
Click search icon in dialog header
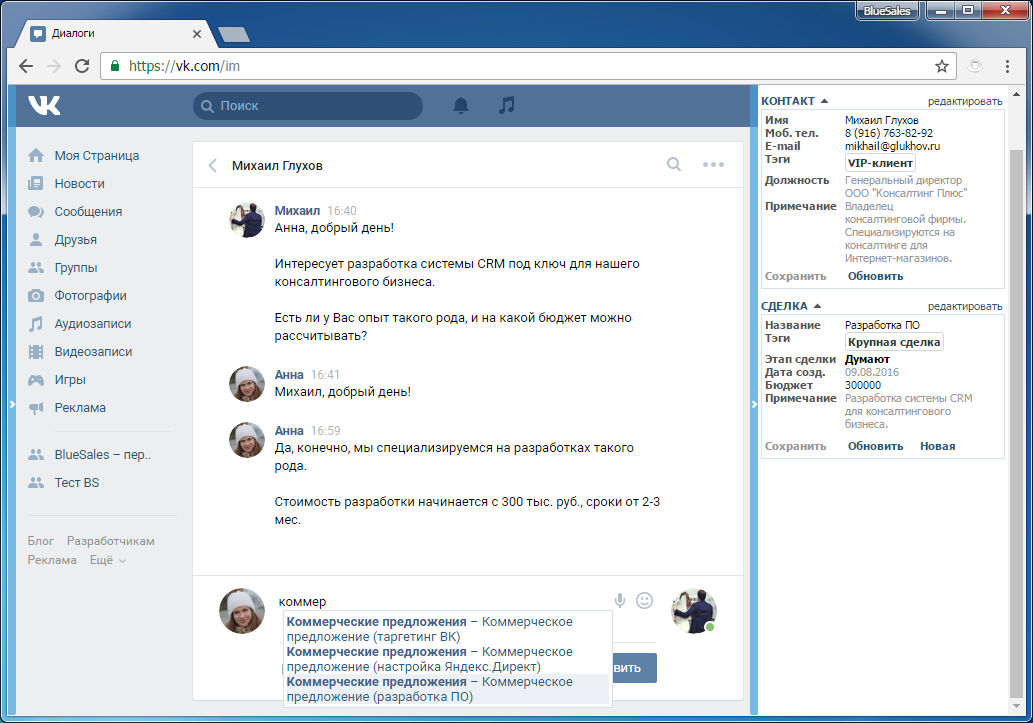tap(674, 165)
